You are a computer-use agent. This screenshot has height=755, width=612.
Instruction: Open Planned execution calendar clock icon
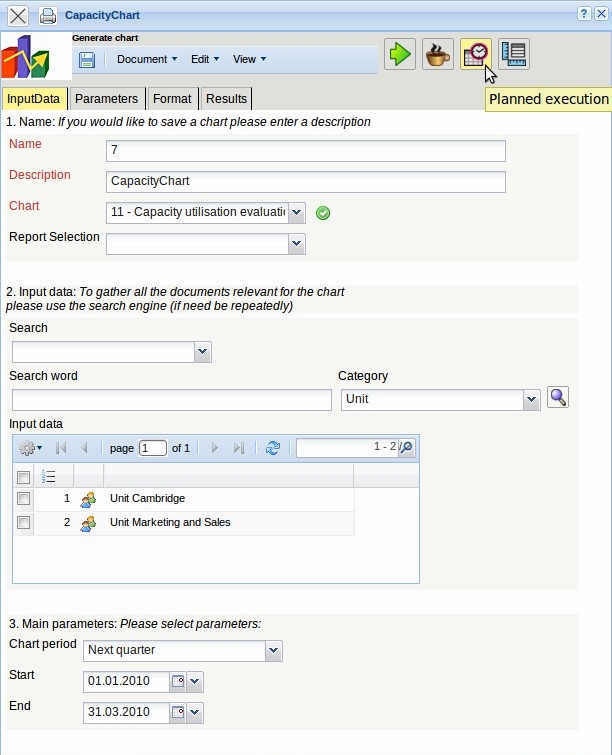[476, 54]
